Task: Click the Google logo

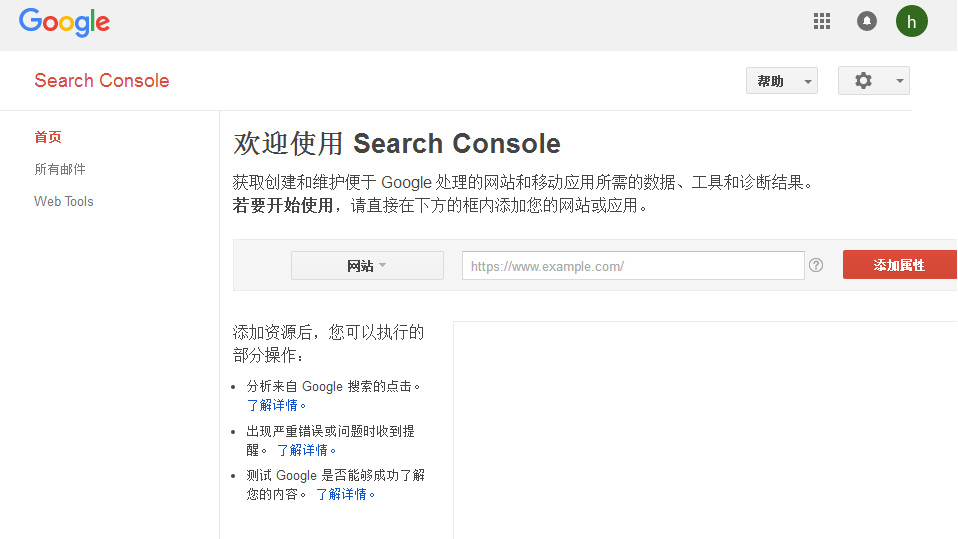Action: coord(64,23)
